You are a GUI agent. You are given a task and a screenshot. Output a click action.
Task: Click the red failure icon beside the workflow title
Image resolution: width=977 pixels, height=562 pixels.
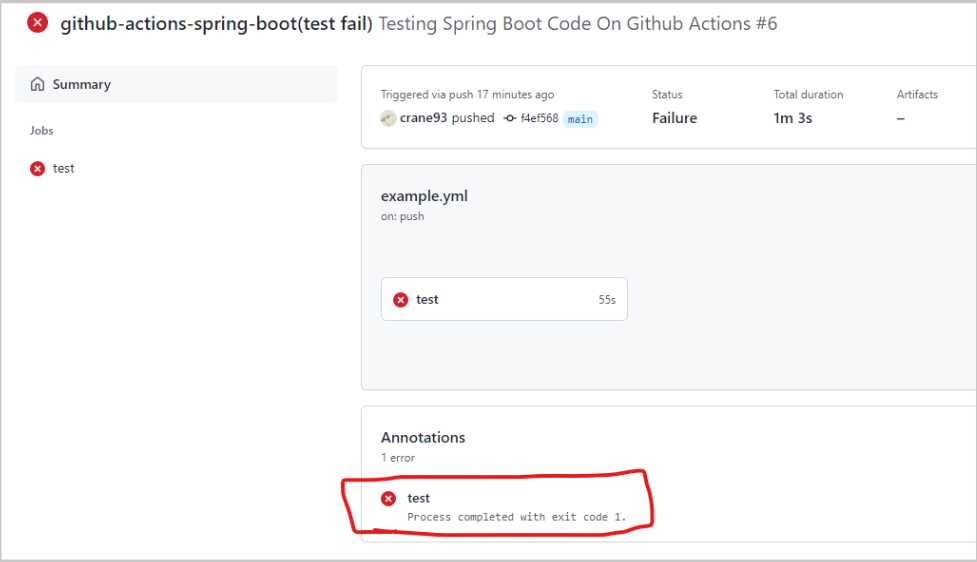(x=37, y=23)
